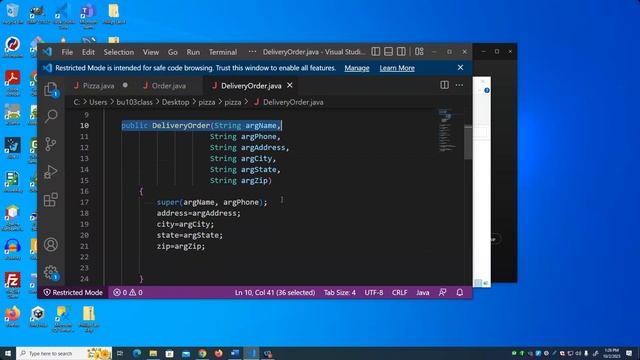The image size is (640, 360).
Task: Toggle the bottom panel layout
Action: click(388, 51)
